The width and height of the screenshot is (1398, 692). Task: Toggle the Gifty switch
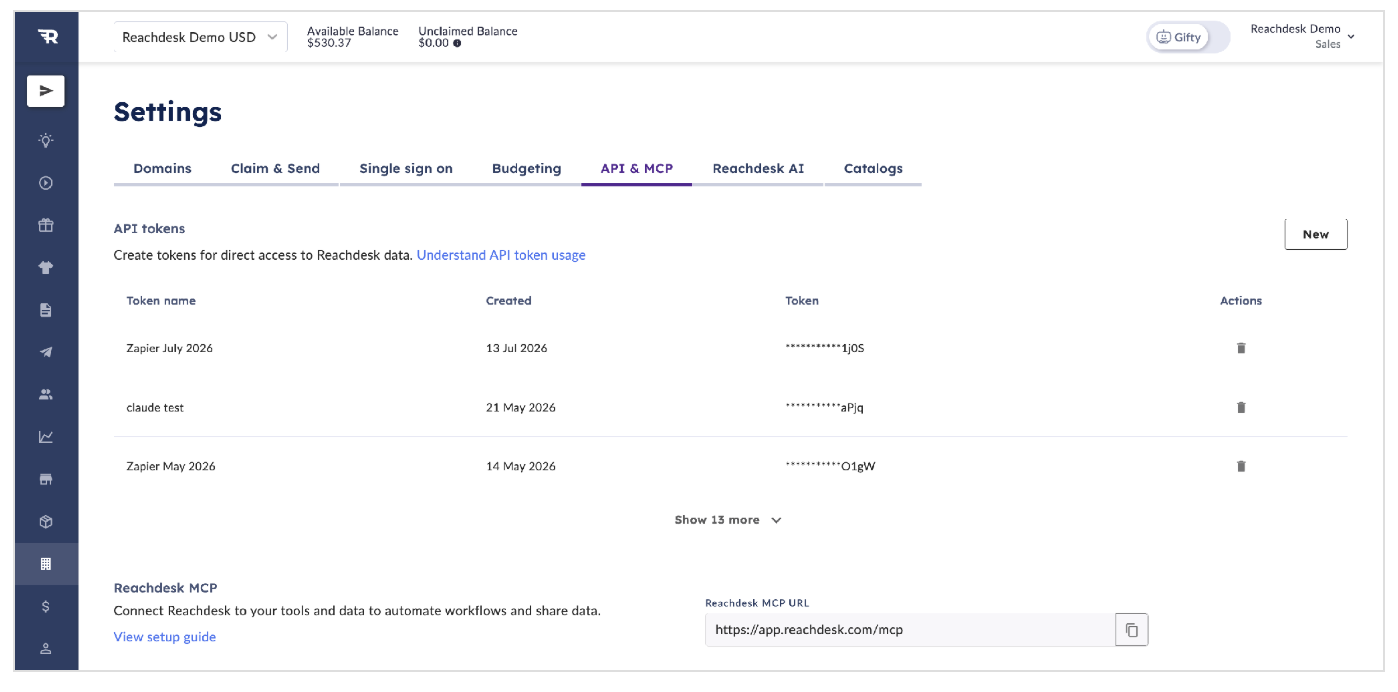click(x=1188, y=37)
